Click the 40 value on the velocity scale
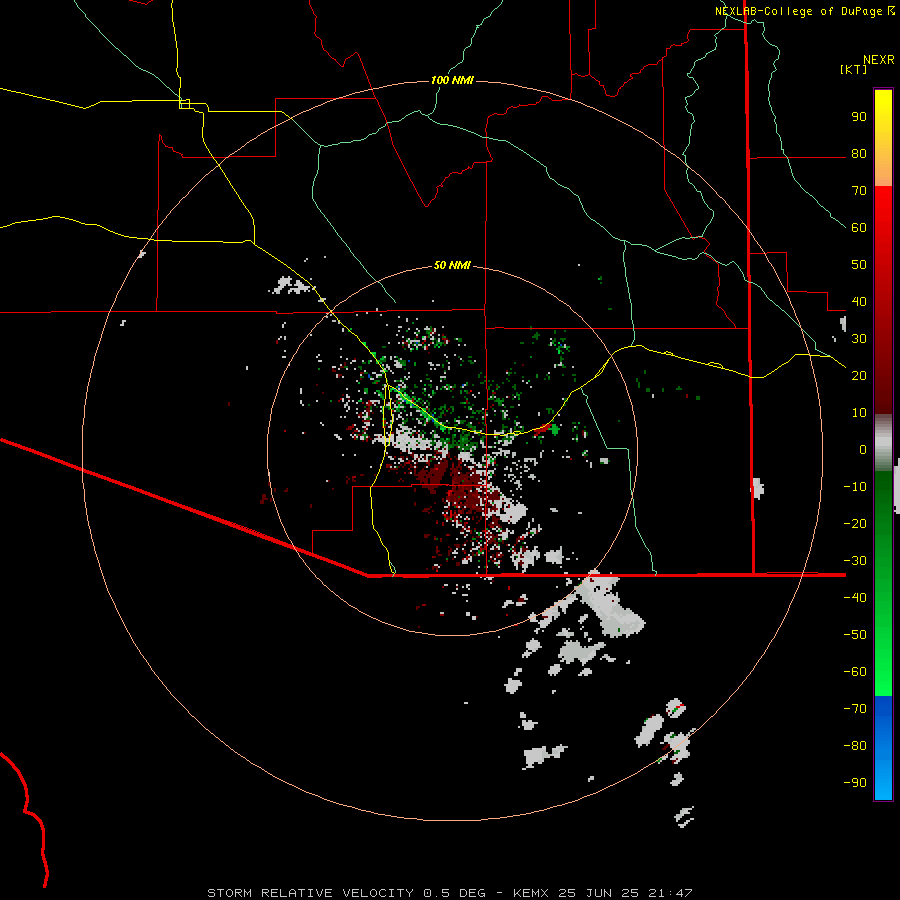The height and width of the screenshot is (900, 900). point(859,302)
